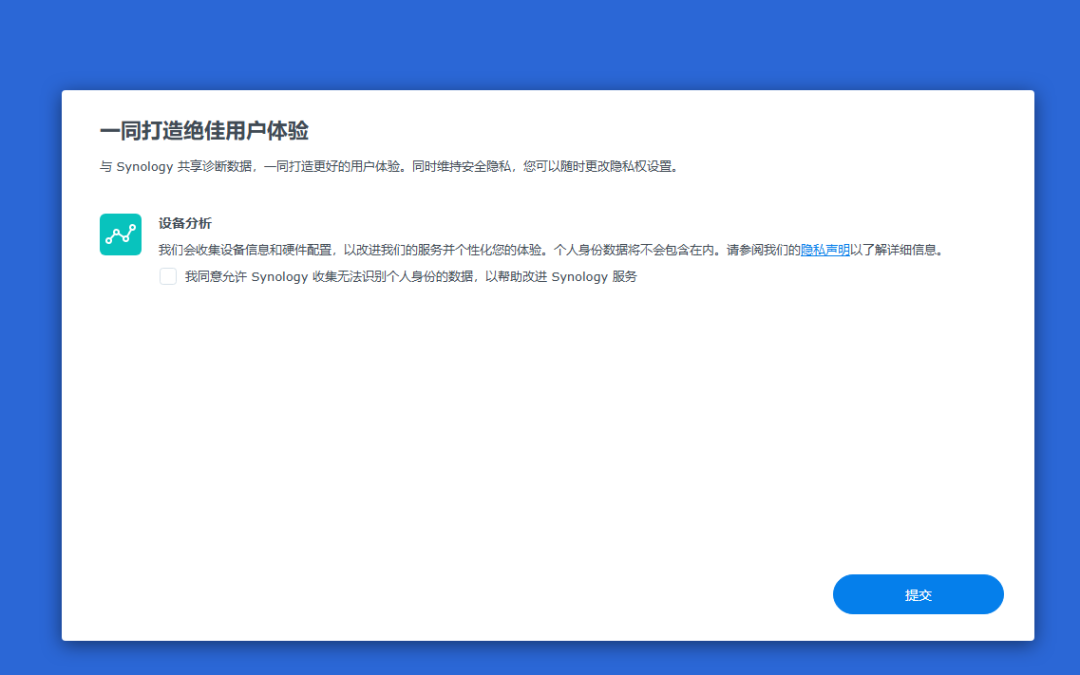The height and width of the screenshot is (675, 1080).
Task: Enable the Synology data collection consent checkbox
Action: (x=168, y=277)
